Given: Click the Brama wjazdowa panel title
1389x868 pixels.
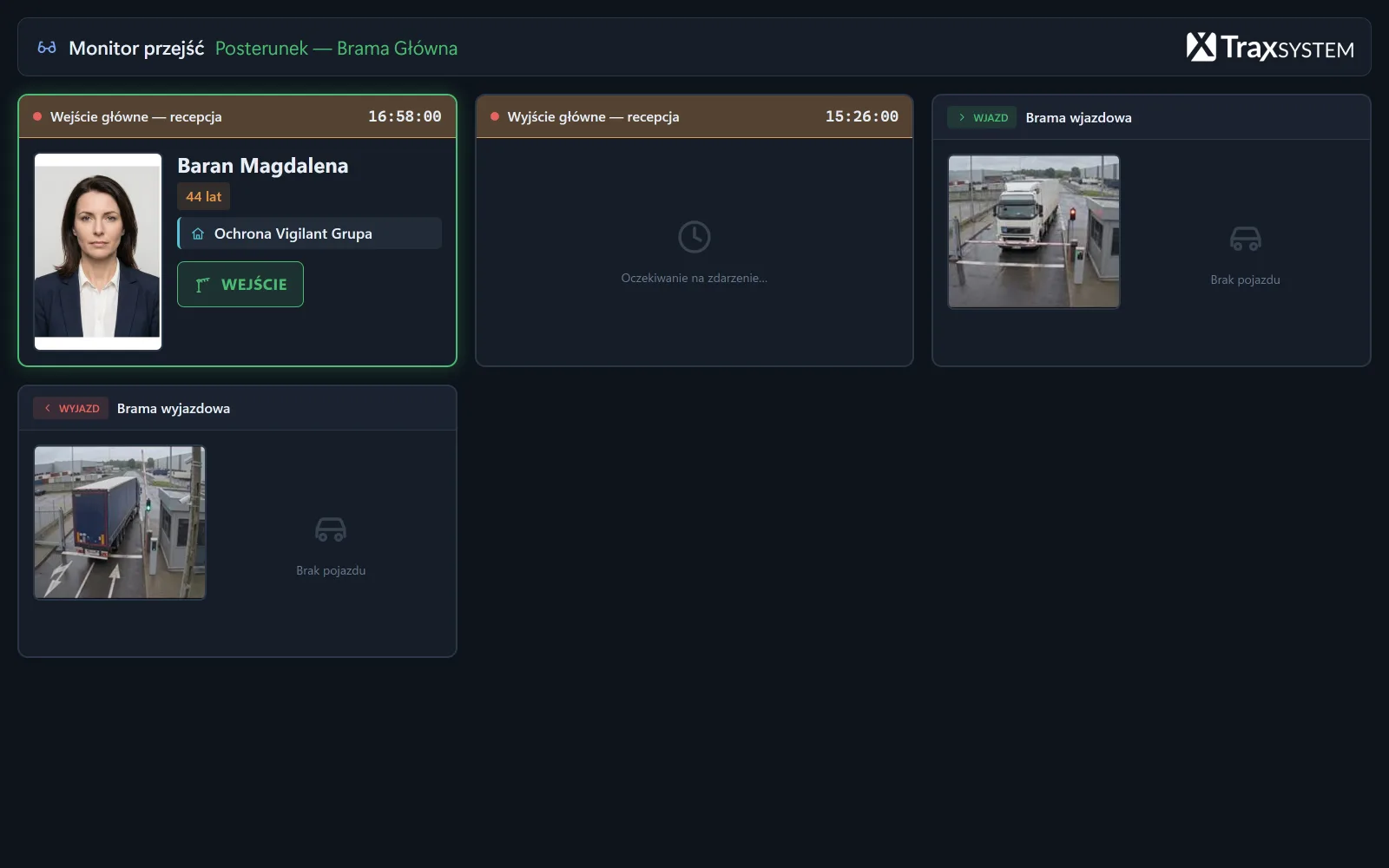Looking at the screenshot, I should click(x=1079, y=118).
